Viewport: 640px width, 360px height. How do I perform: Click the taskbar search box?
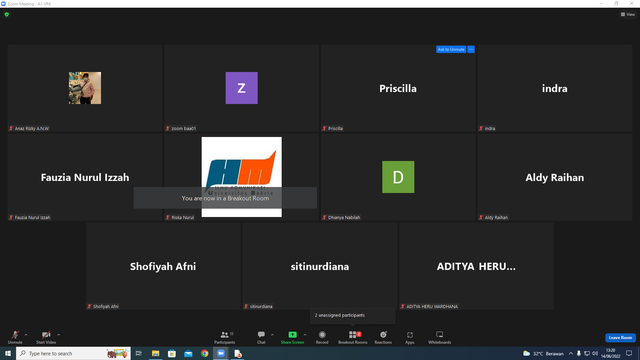click(x=73, y=353)
